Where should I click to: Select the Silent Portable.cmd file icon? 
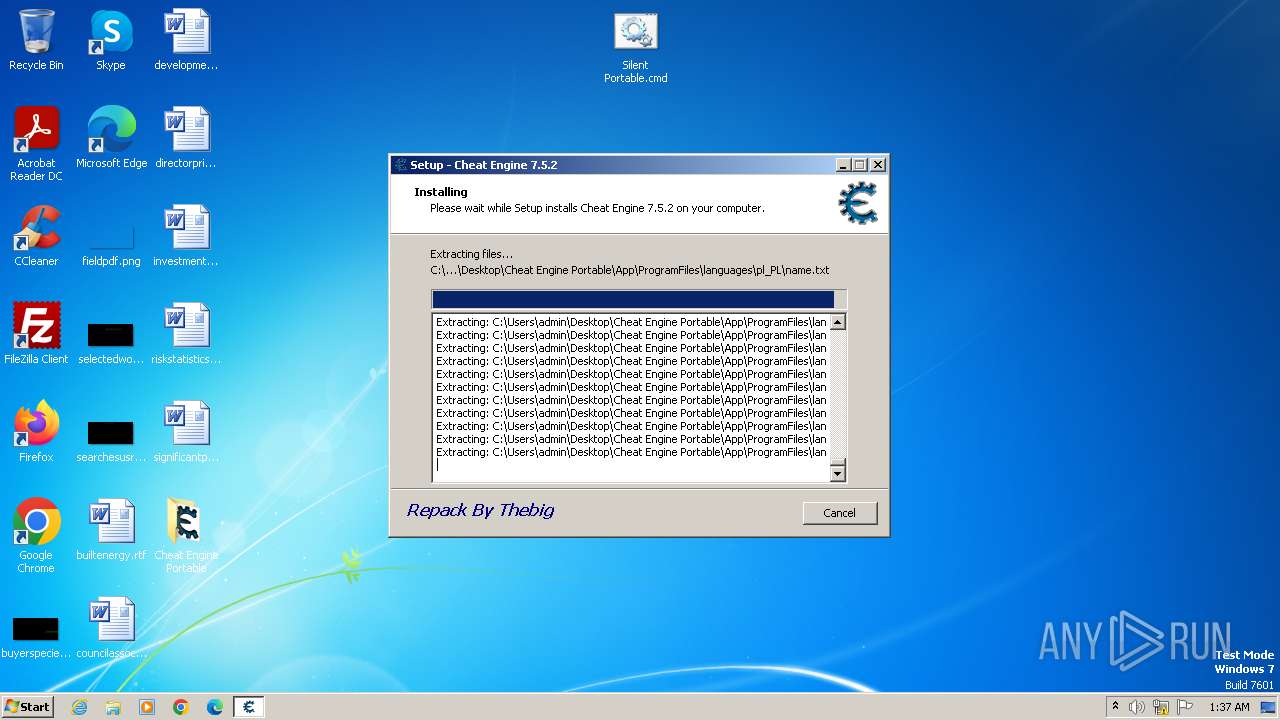click(x=636, y=48)
